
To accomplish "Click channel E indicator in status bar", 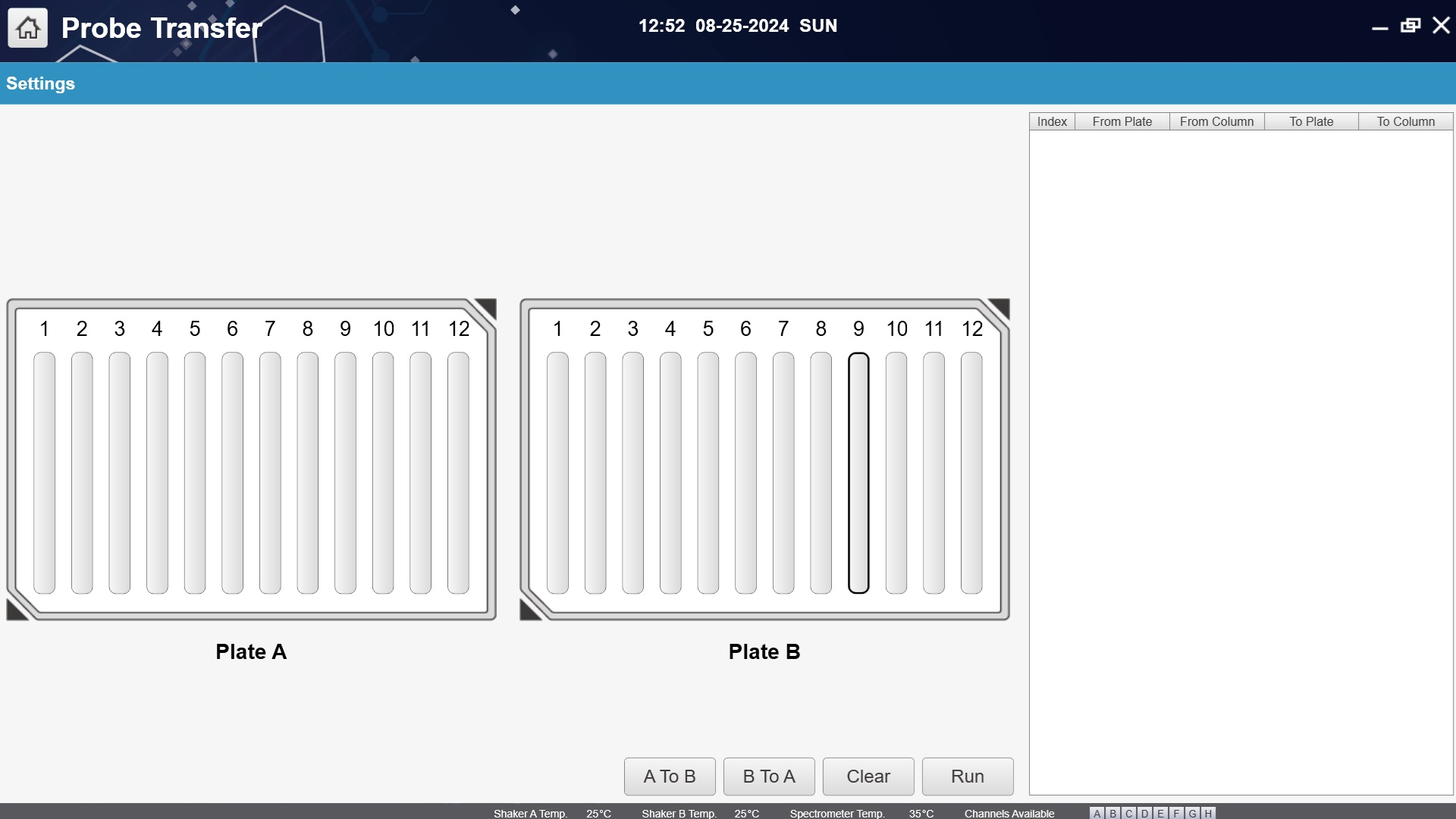I will coord(1161,813).
